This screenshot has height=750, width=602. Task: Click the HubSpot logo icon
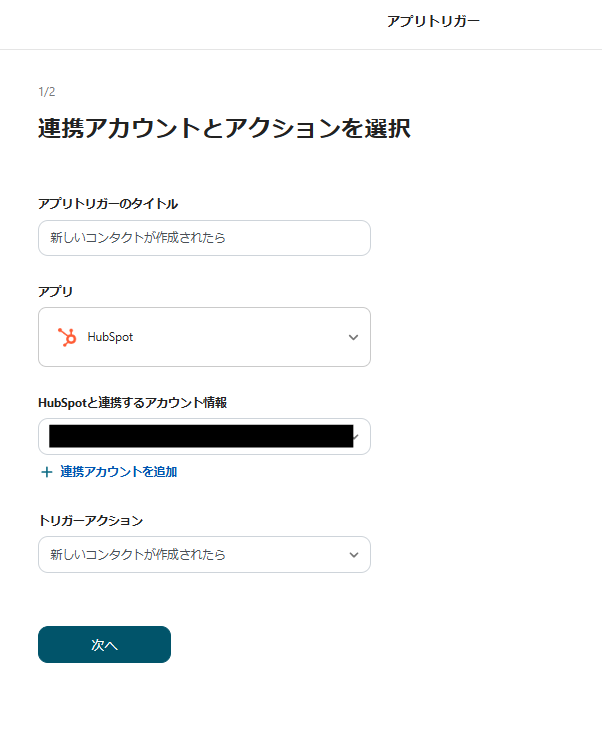pyautogui.click(x=67, y=337)
